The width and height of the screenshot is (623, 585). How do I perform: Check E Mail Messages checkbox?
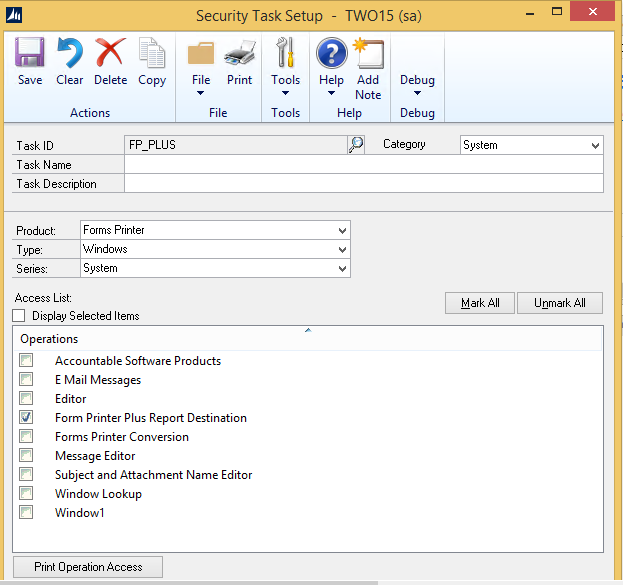coord(26,380)
